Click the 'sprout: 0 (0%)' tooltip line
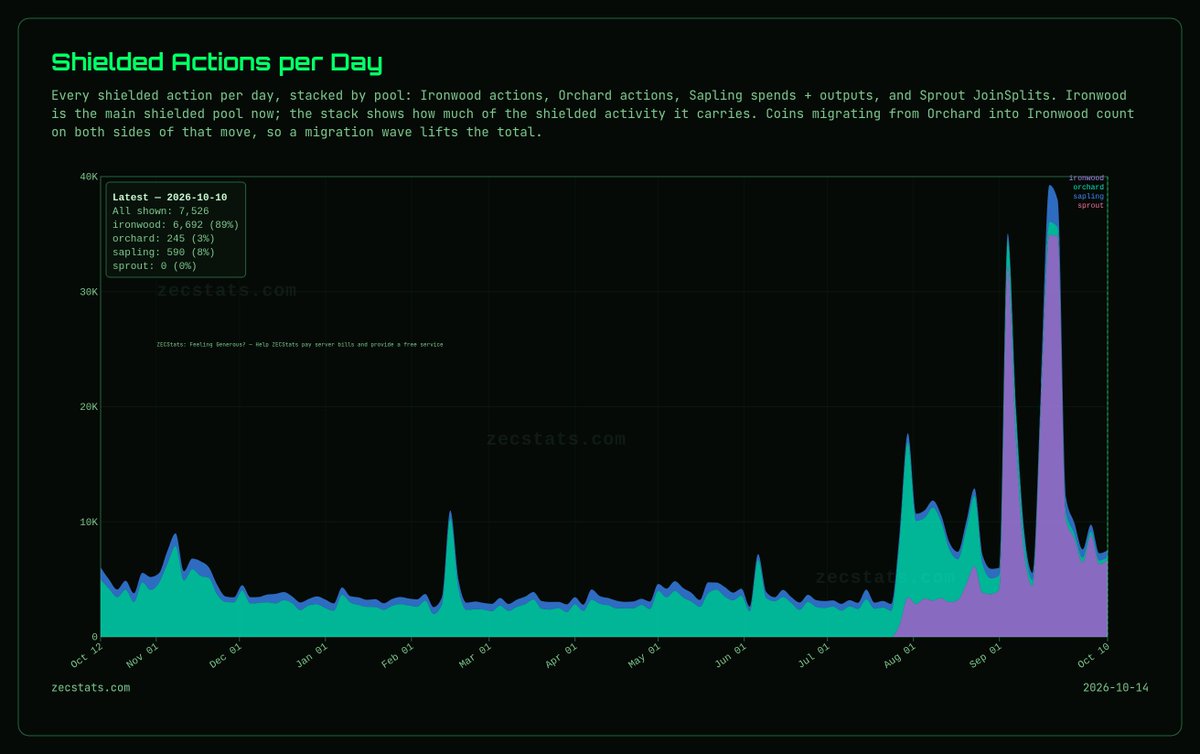This screenshot has width=1200, height=754. pos(154,266)
